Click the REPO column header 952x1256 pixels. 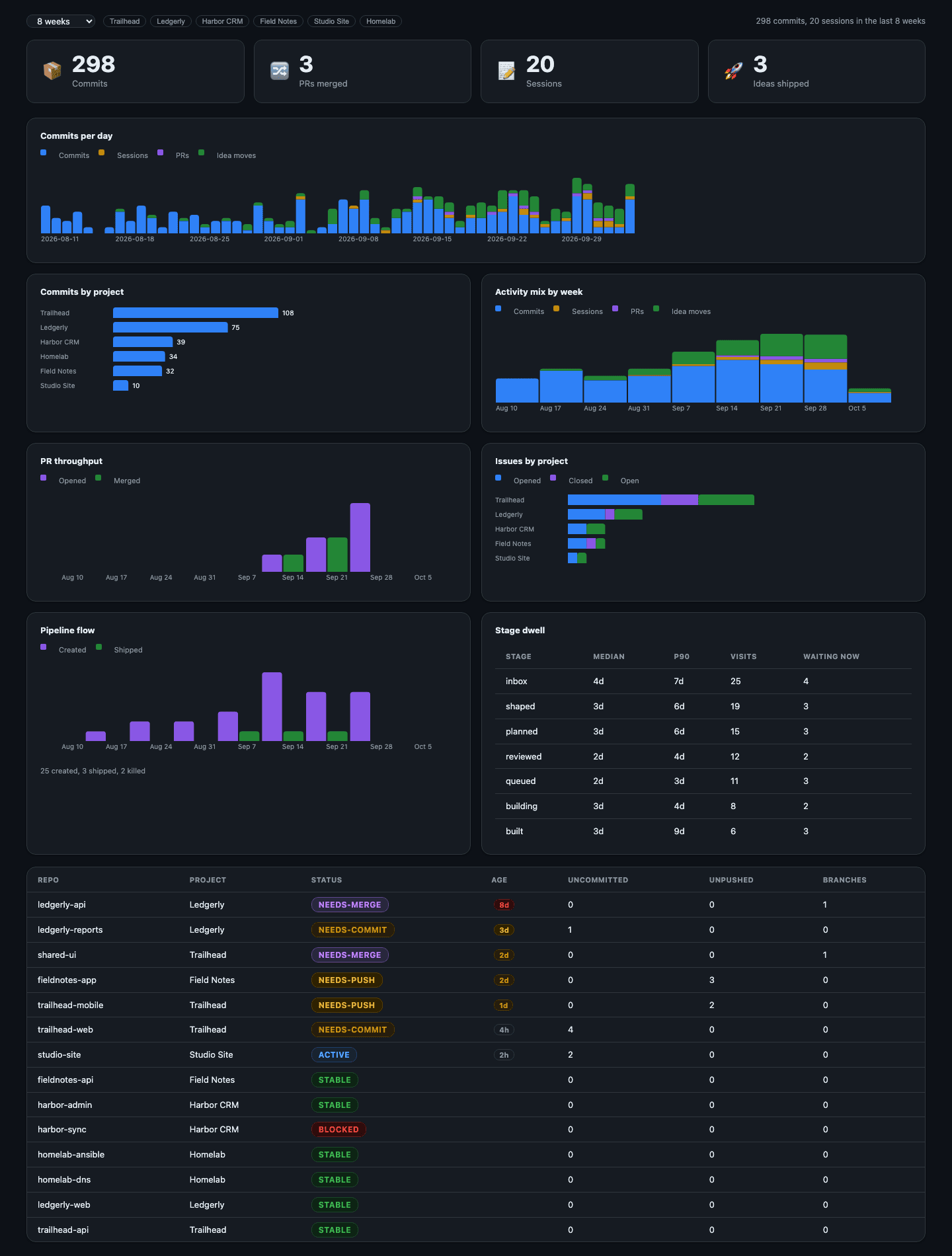tap(48, 880)
